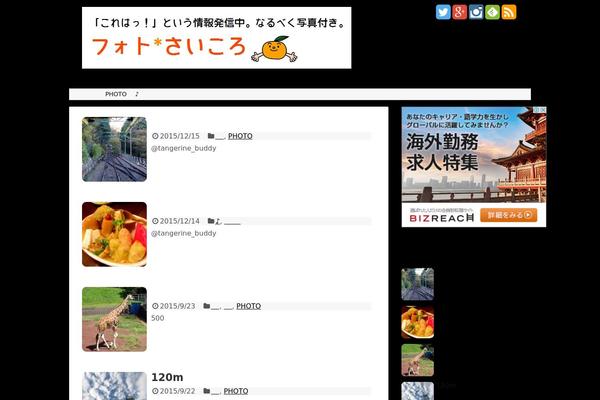Open the Google Plus social icon

point(459,12)
